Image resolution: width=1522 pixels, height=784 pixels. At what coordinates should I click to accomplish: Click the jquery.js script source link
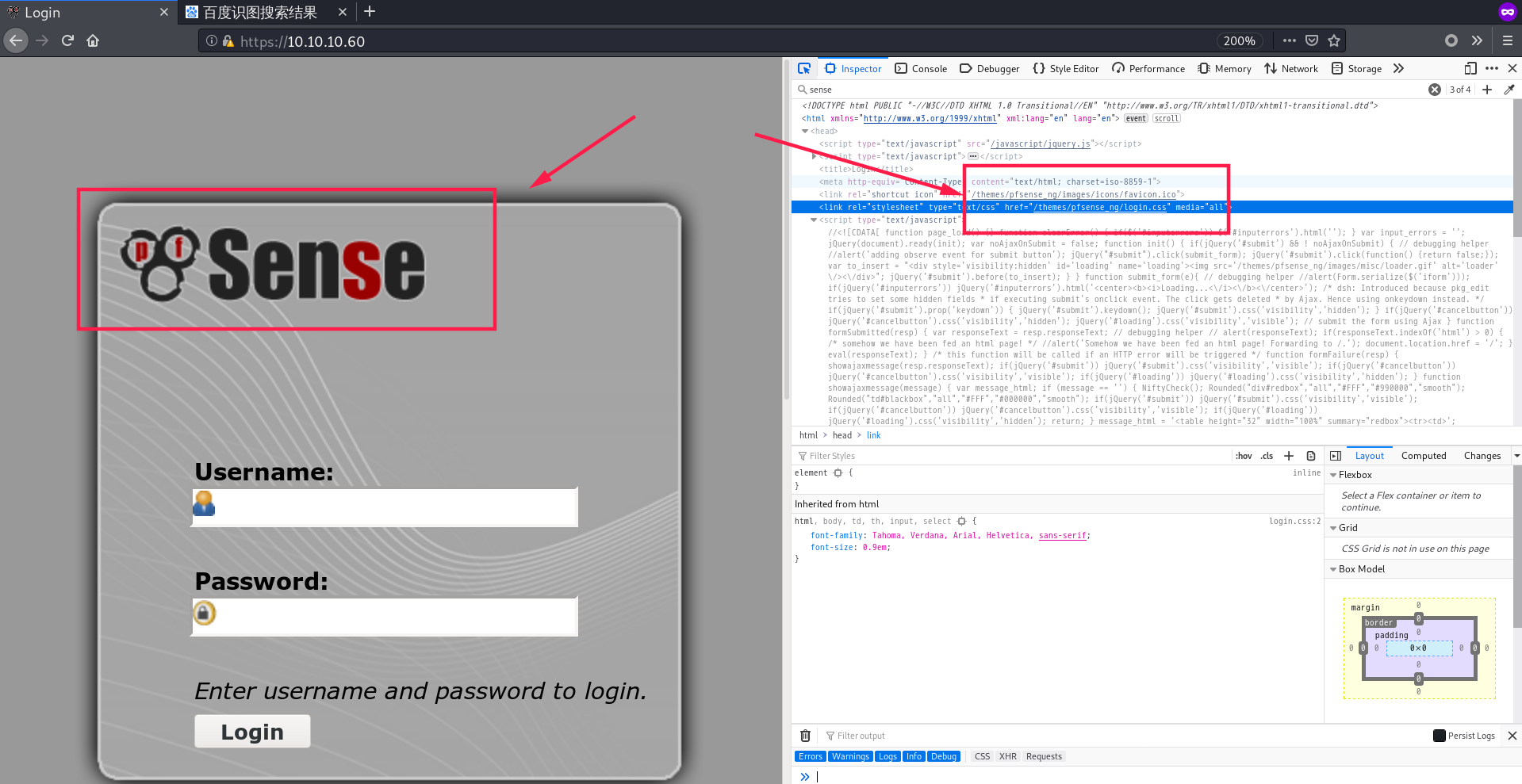(1040, 144)
